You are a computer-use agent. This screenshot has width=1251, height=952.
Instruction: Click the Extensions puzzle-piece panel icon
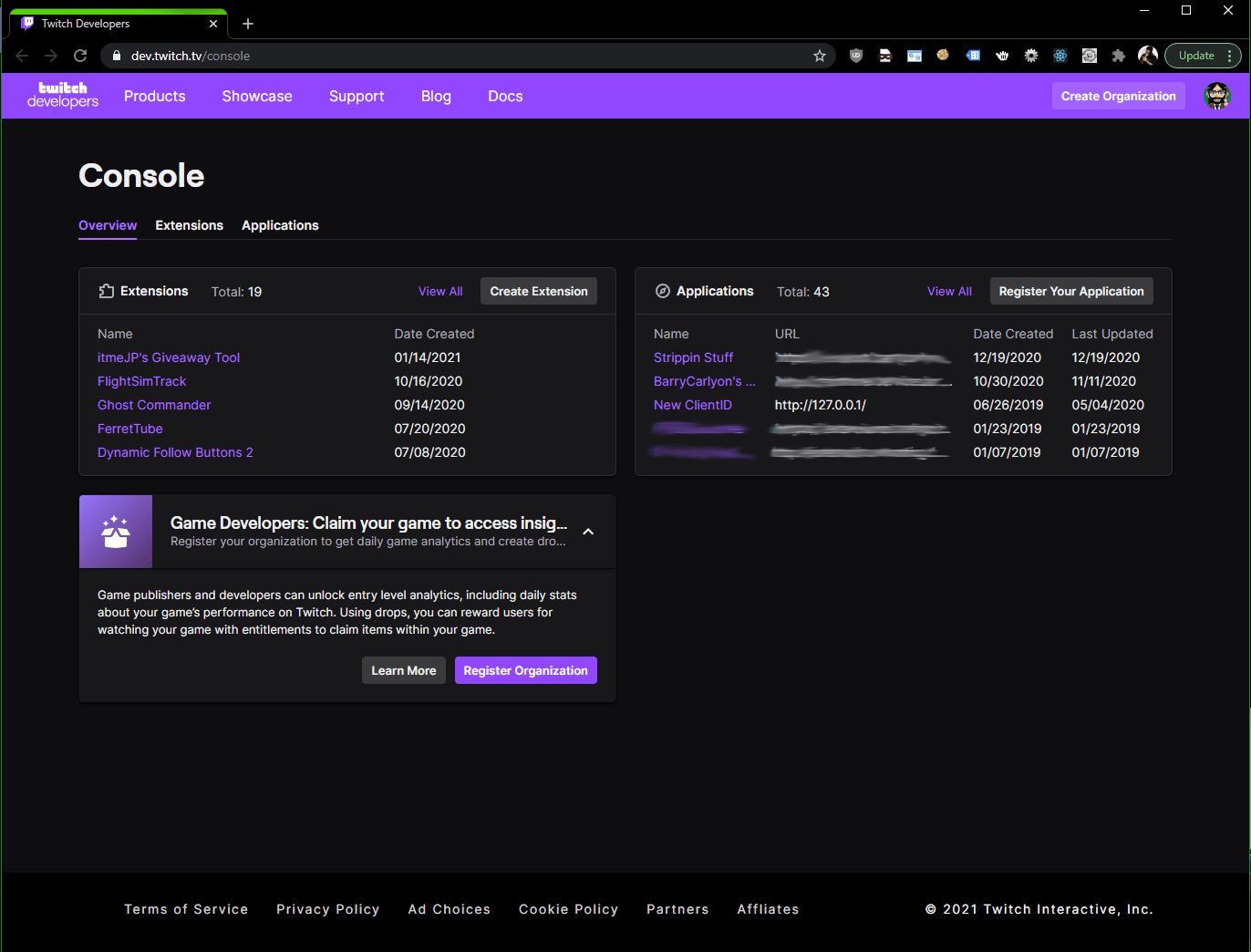click(106, 291)
